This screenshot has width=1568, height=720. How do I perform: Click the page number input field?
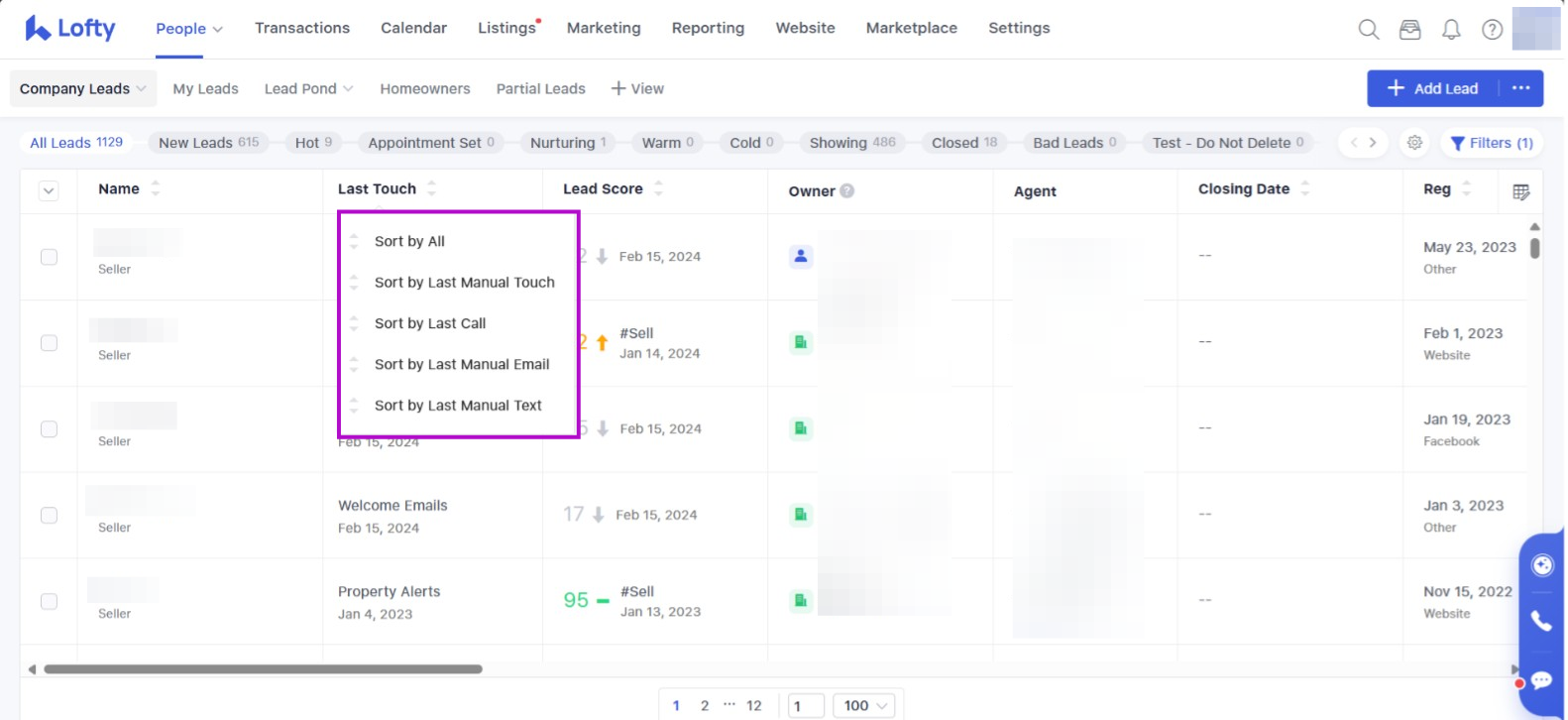point(805,705)
